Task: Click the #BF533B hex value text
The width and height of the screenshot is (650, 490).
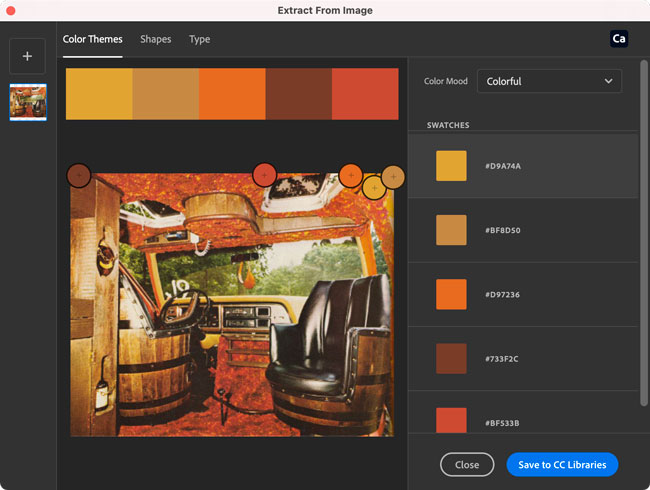Action: tap(502, 423)
